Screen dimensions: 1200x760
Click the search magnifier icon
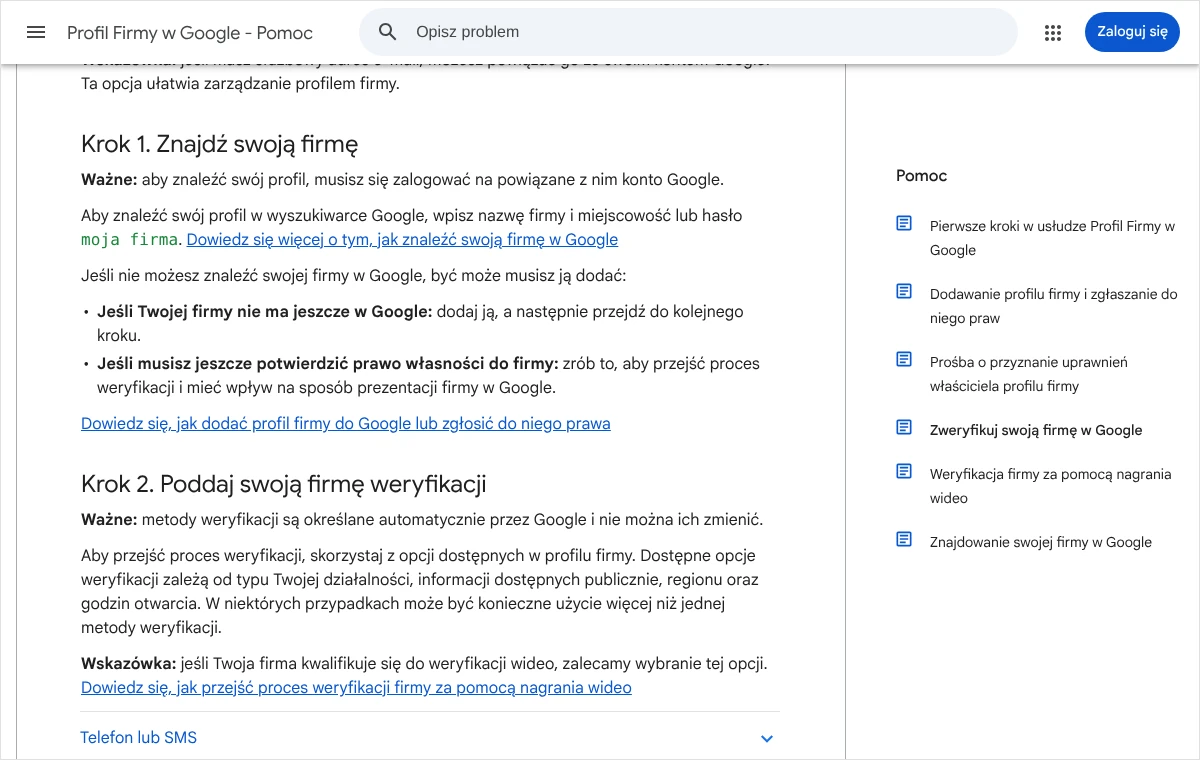point(388,32)
